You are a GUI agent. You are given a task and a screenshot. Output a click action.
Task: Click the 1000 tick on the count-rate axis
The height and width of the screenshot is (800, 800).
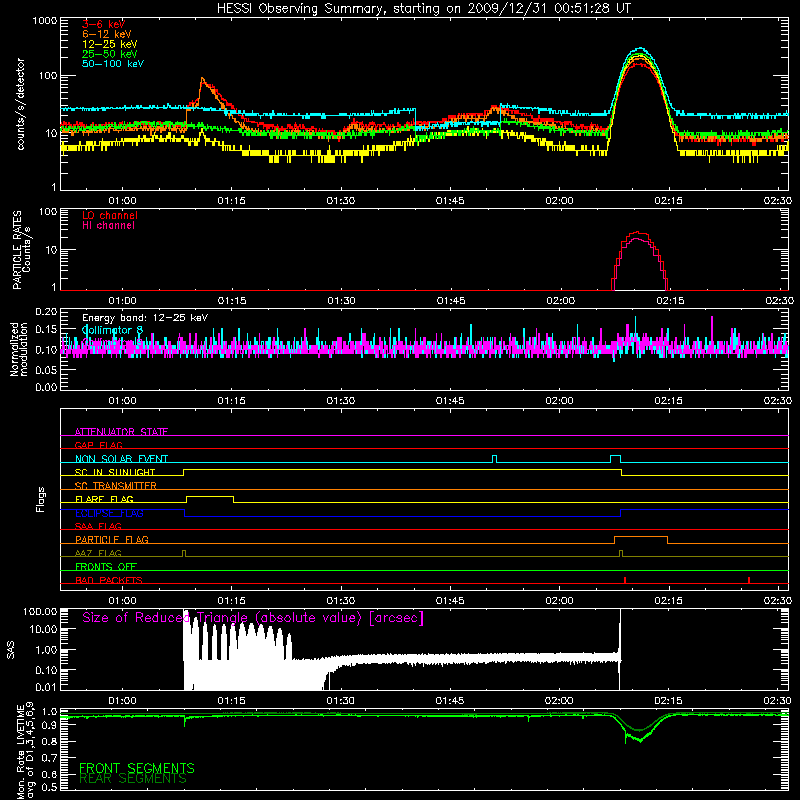(x=44, y=21)
